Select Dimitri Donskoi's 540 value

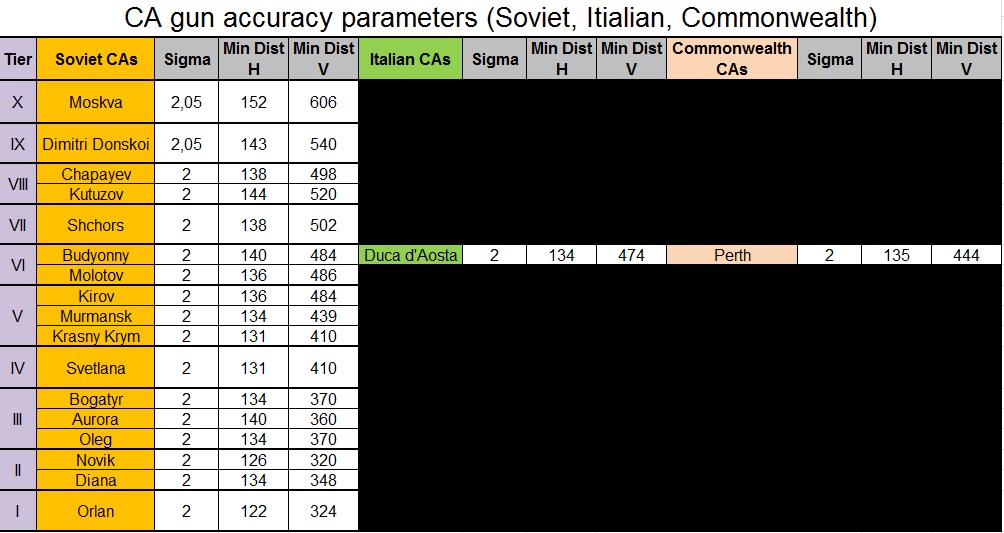coord(323,144)
